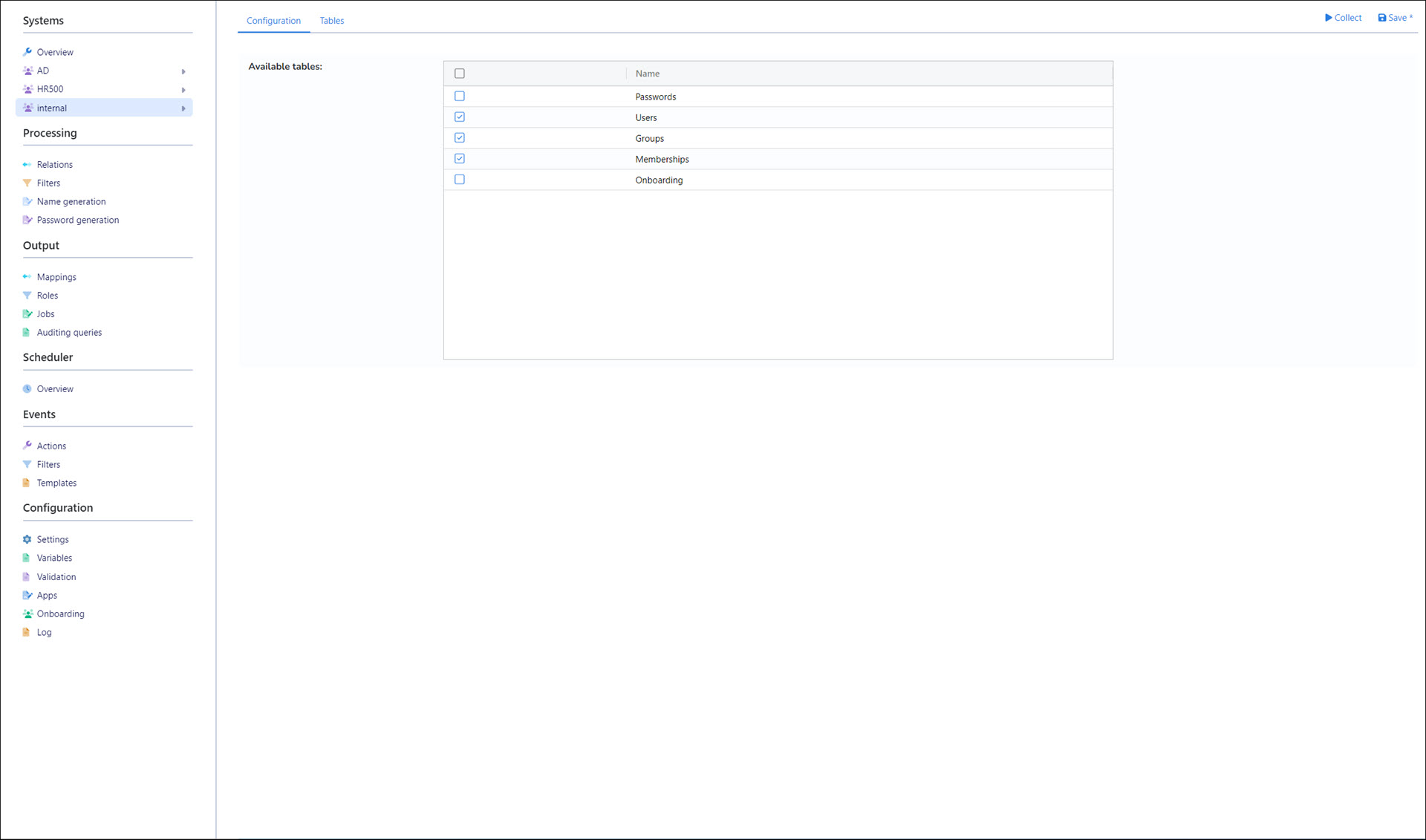
Task: Expand the HR500 system arrow
Action: (183, 90)
